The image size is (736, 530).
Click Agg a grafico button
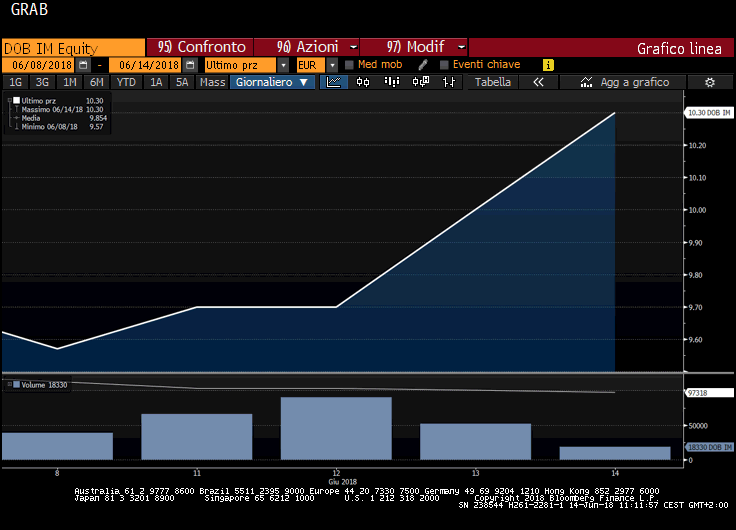625,82
